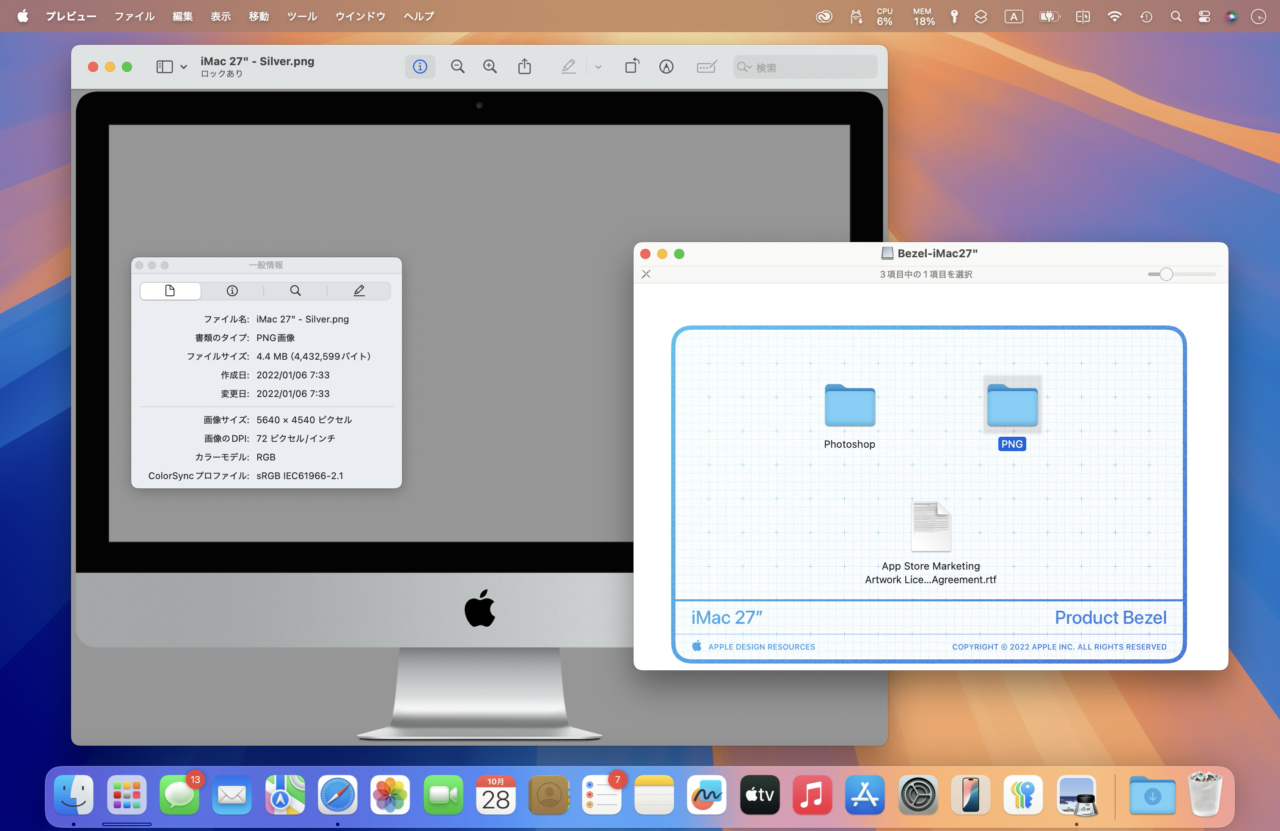Open the CPU usage menu bar monitor
Image resolution: width=1280 pixels, height=831 pixels.
[x=885, y=16]
